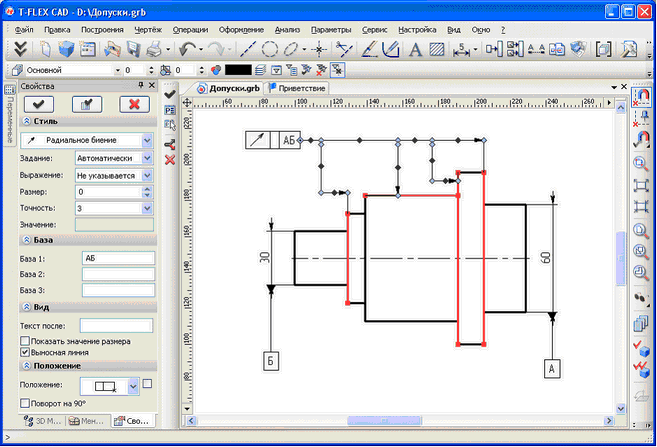Enable the 'Поворот на 90°' checkbox
The height and width of the screenshot is (447, 657).
tap(25, 403)
